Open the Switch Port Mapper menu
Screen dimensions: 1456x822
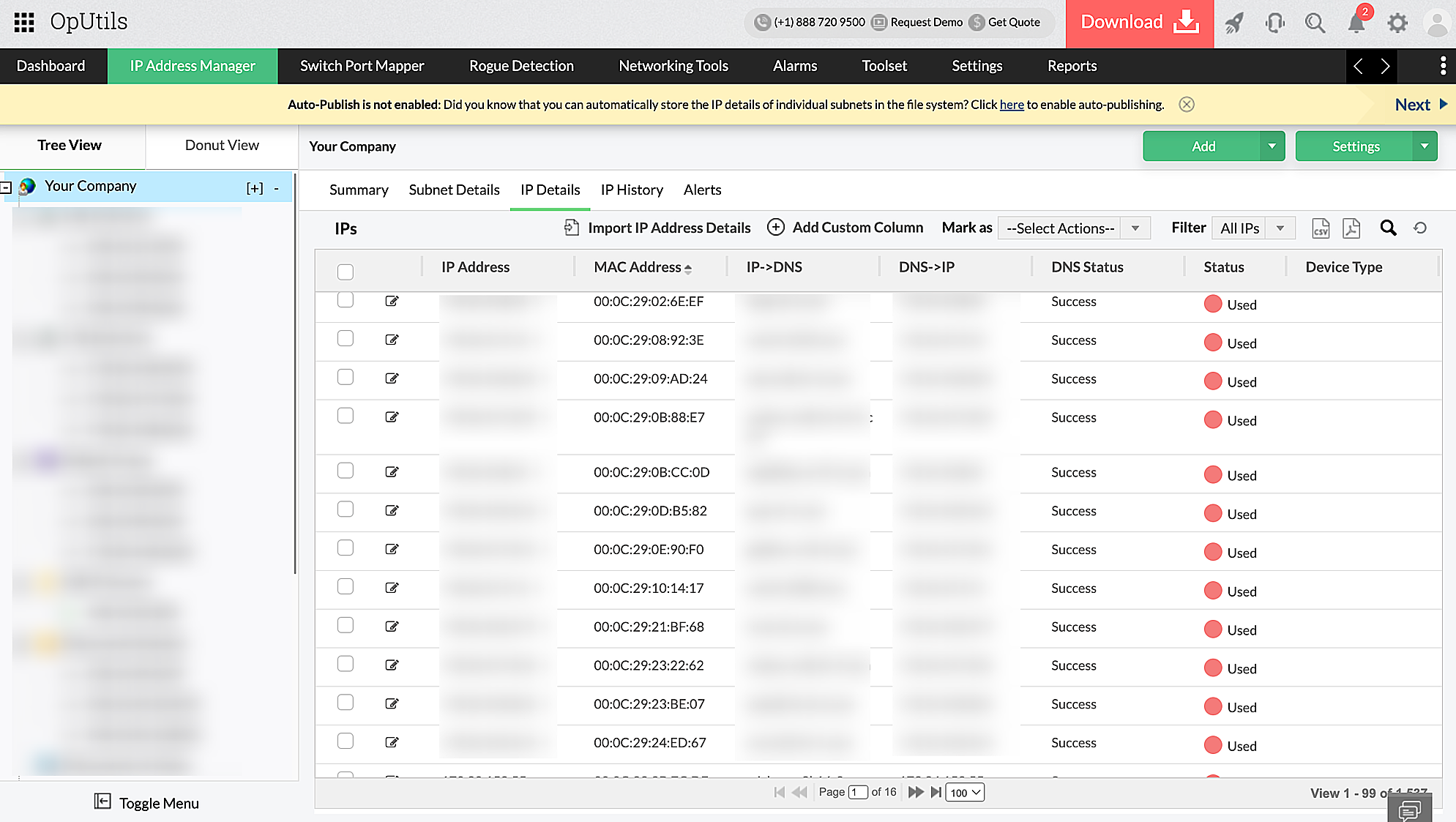(362, 66)
